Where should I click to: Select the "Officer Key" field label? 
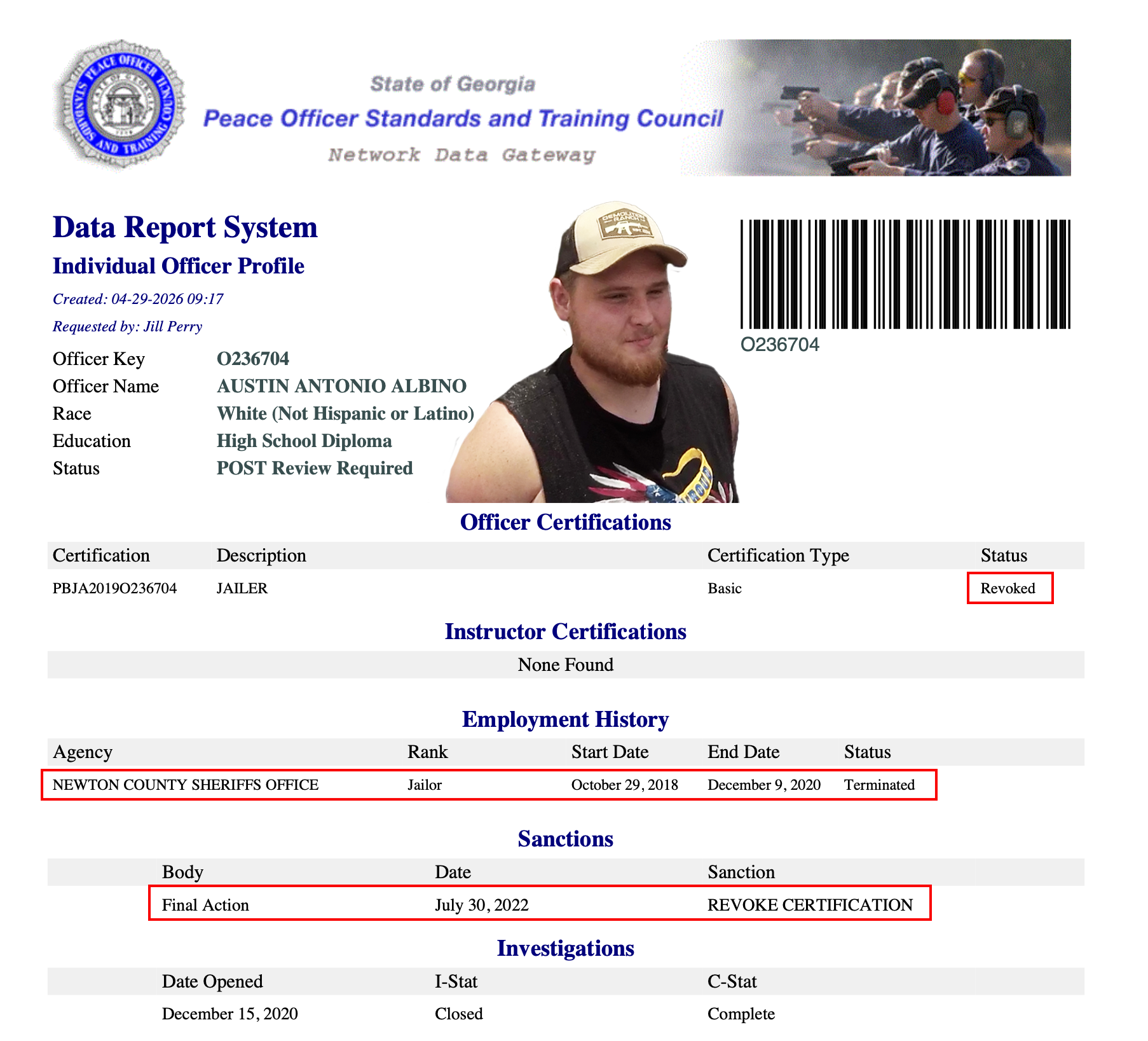(99, 359)
